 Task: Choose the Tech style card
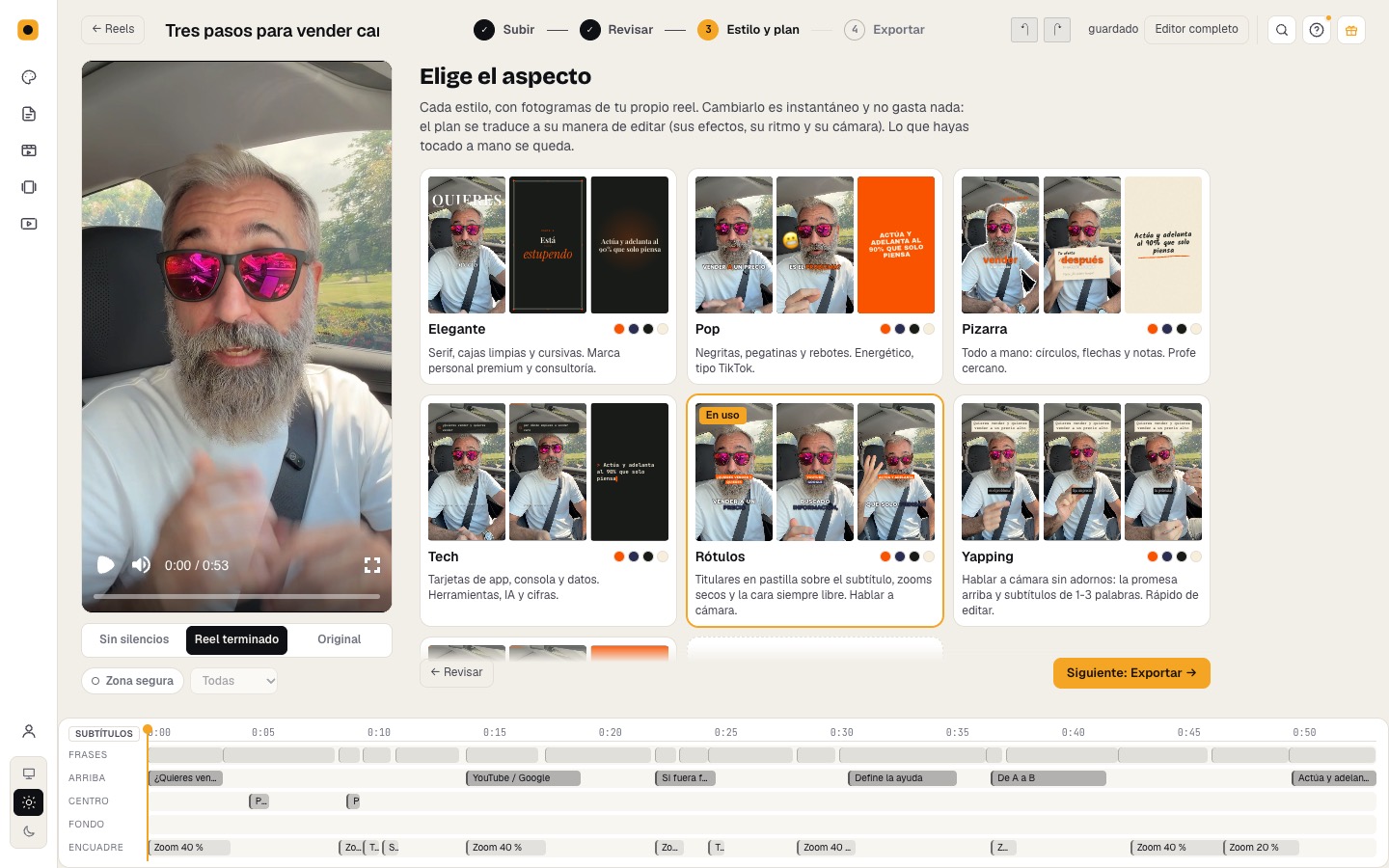pyautogui.click(x=548, y=511)
